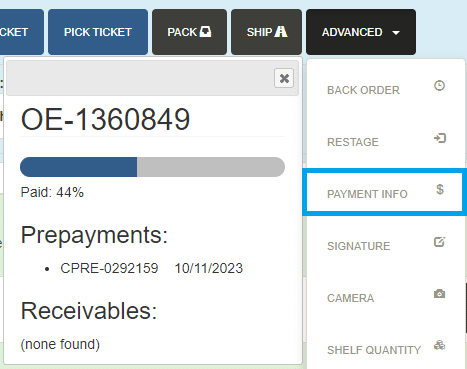Screen dimensions: 467x369
Task: Click the Paid 44% progress bar
Action: tap(152, 167)
